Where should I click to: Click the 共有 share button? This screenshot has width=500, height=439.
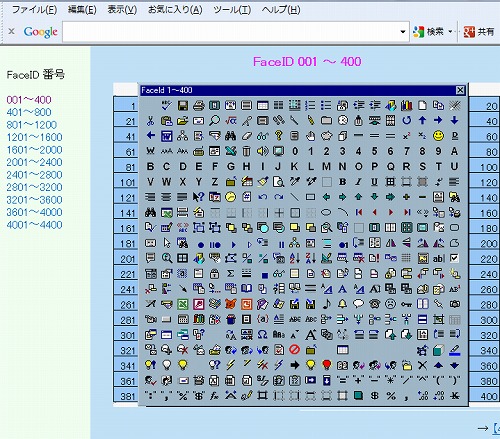(479, 32)
